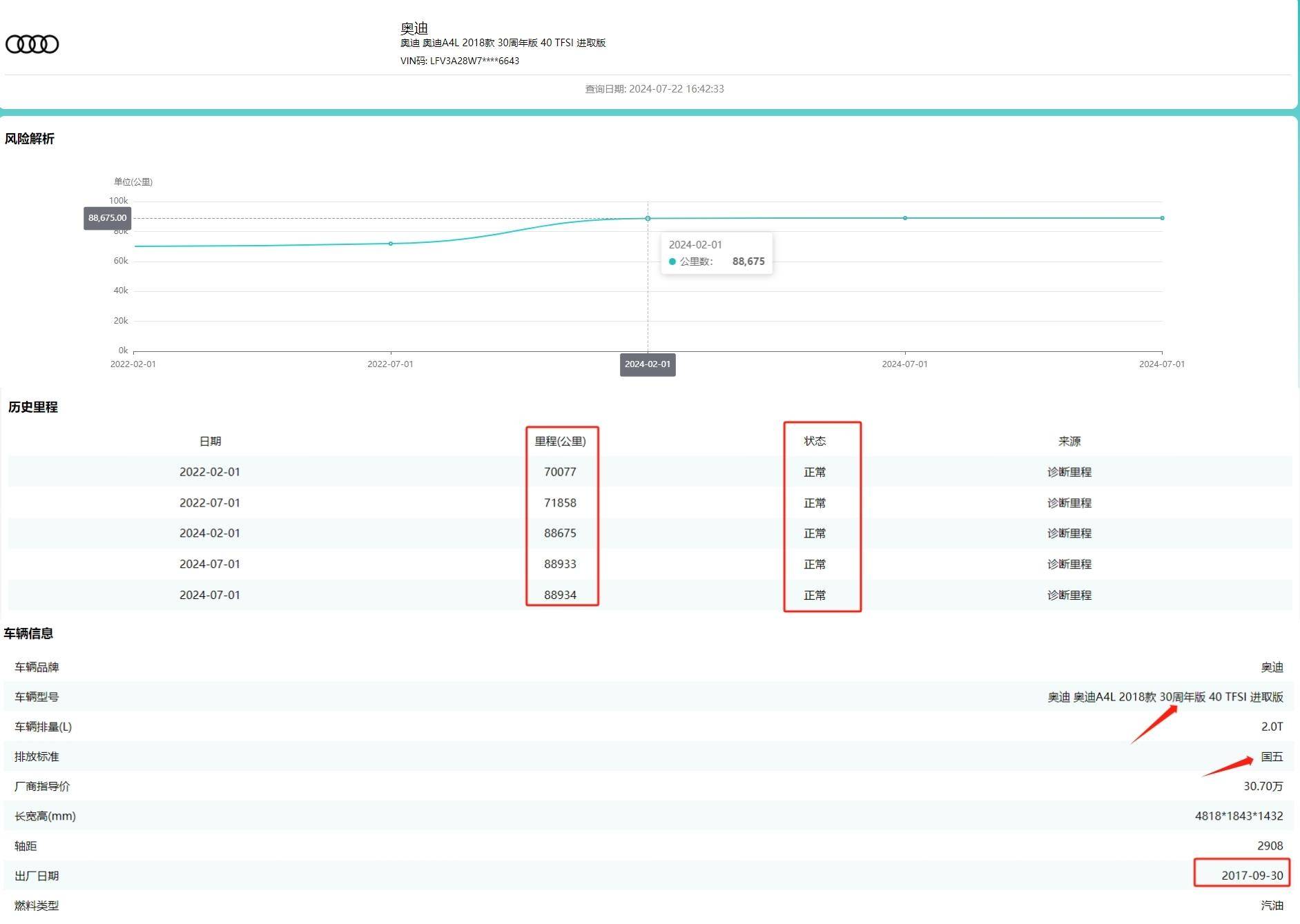The width and height of the screenshot is (1300, 924).
Task: Click the 来源 column header
Action: point(1069,441)
